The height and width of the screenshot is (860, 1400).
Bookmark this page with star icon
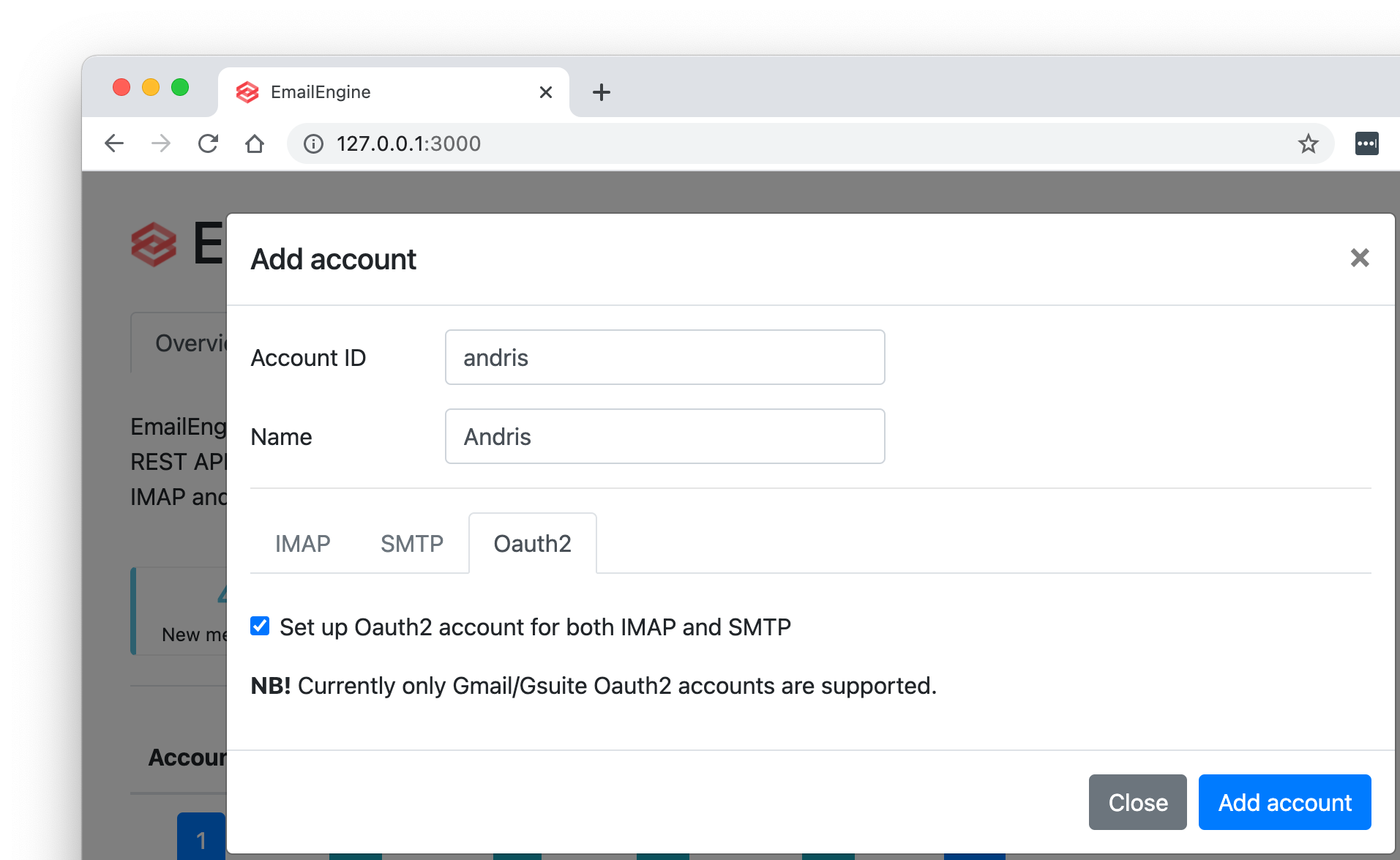pos(1309,143)
